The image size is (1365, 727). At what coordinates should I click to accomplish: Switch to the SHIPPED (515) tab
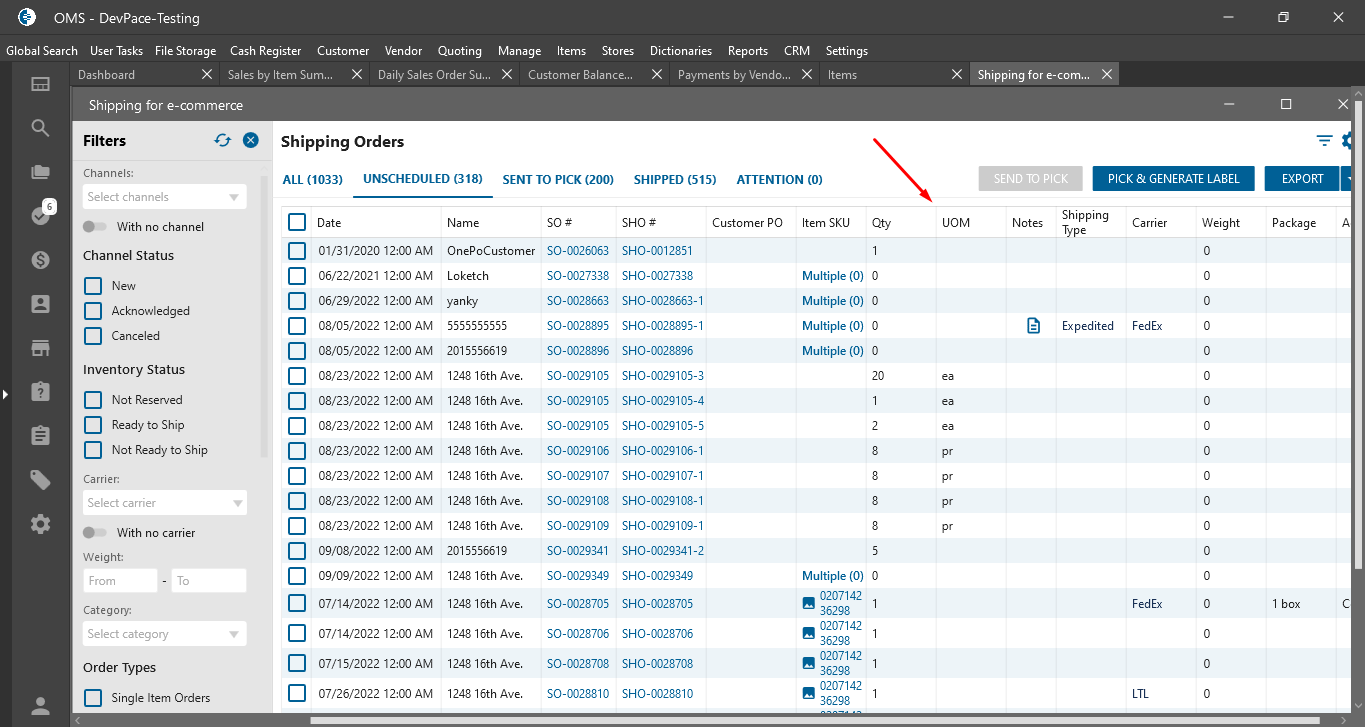pos(674,180)
